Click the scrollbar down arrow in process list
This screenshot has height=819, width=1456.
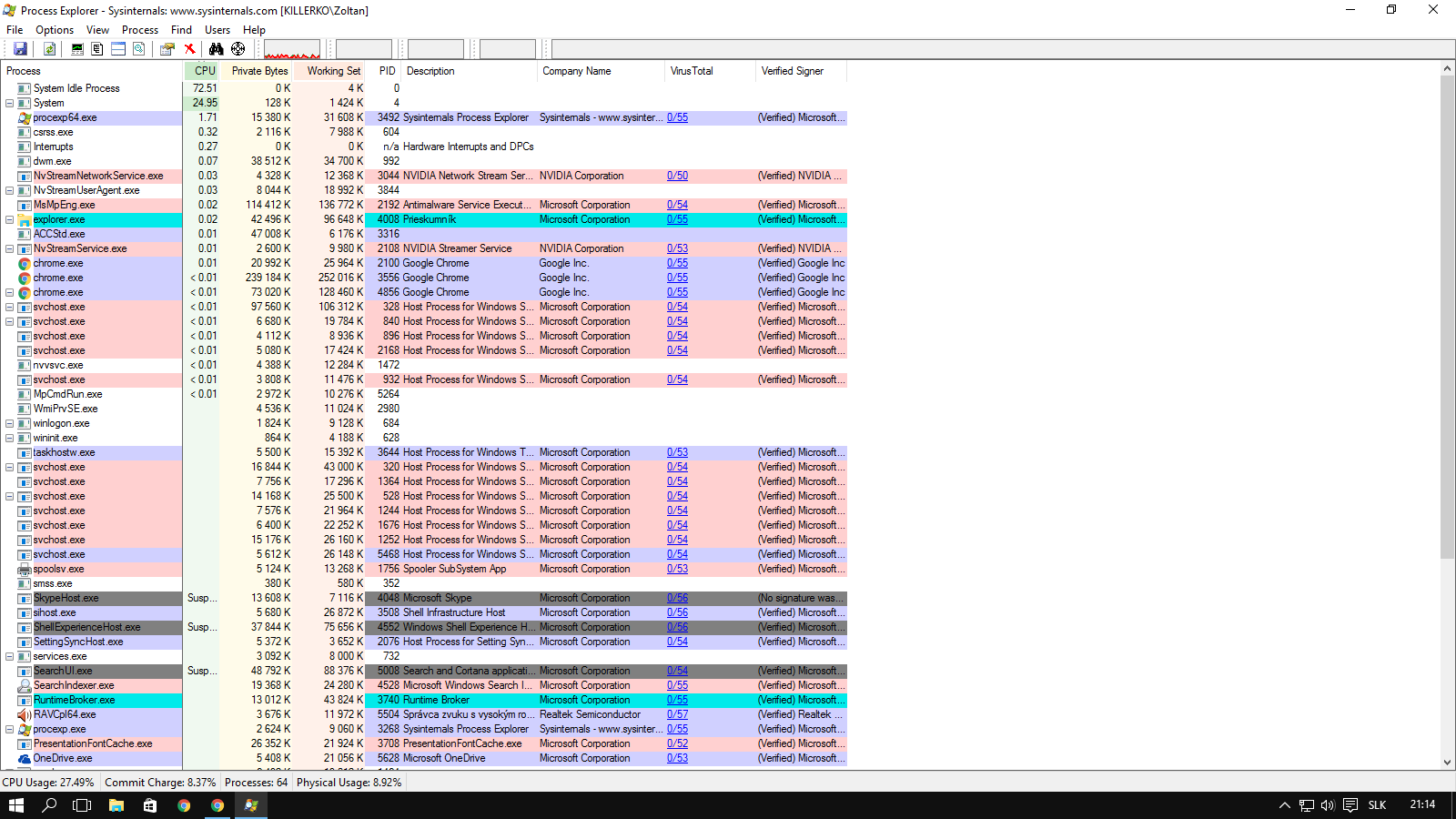click(x=1447, y=763)
